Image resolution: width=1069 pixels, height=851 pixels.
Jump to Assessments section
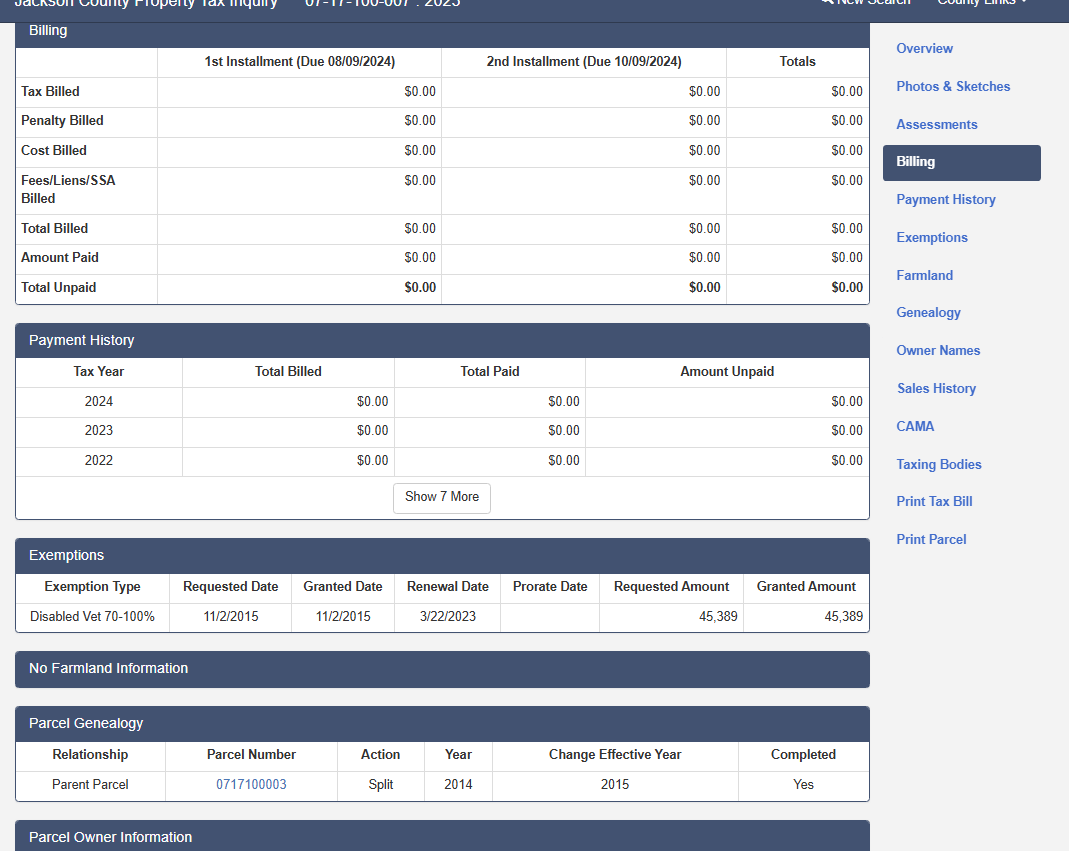[x=936, y=125]
